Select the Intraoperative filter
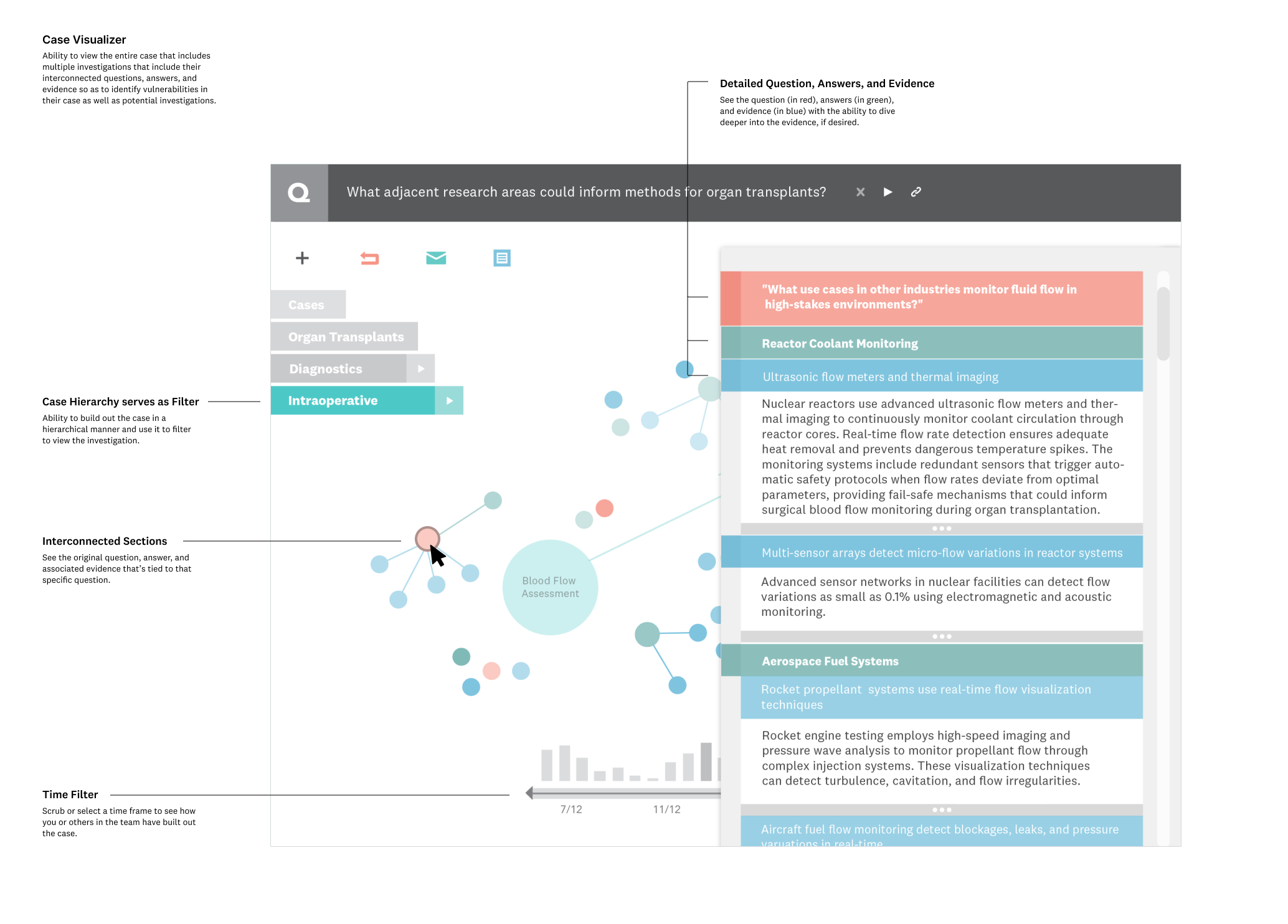Image resolution: width=1288 pixels, height=924 pixels. click(x=353, y=400)
